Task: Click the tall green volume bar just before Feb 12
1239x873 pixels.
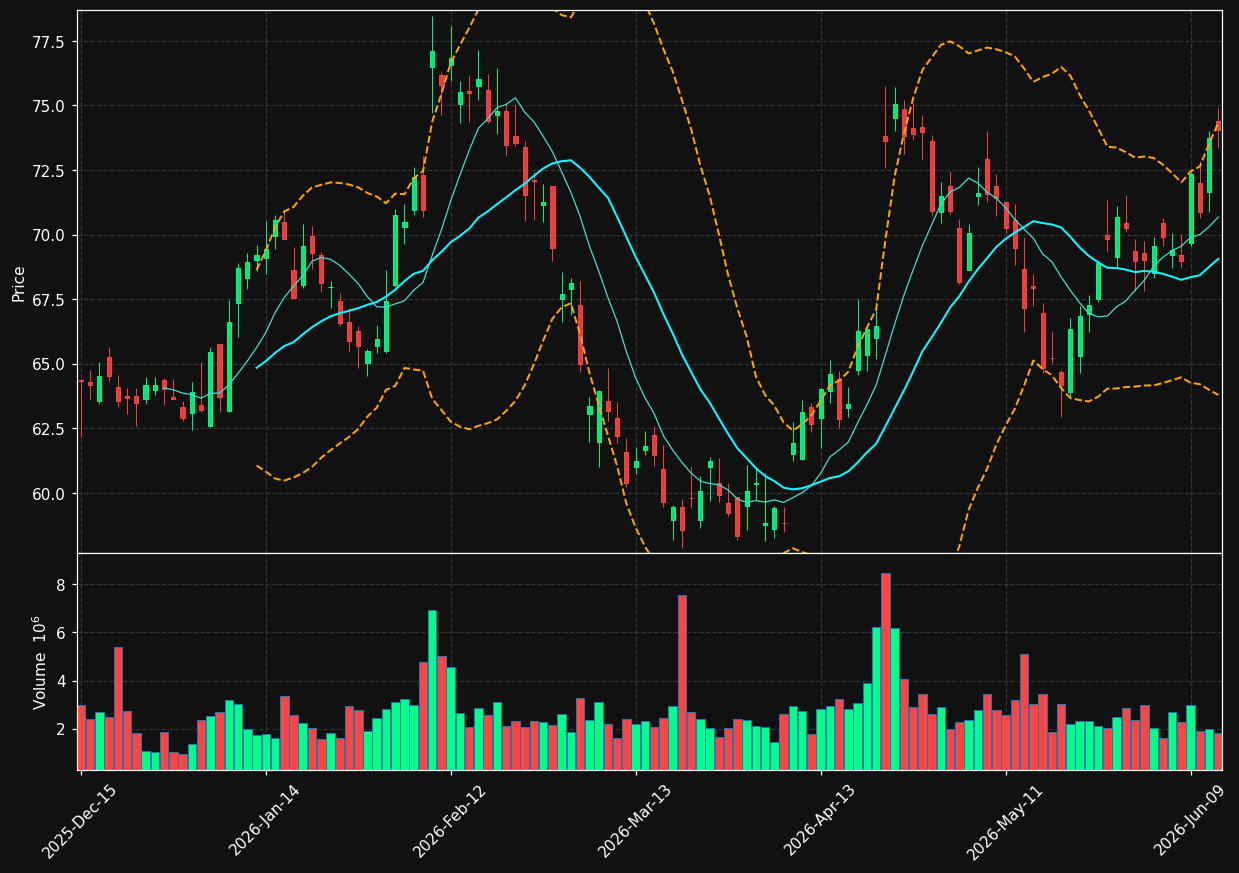Action: tap(432, 690)
